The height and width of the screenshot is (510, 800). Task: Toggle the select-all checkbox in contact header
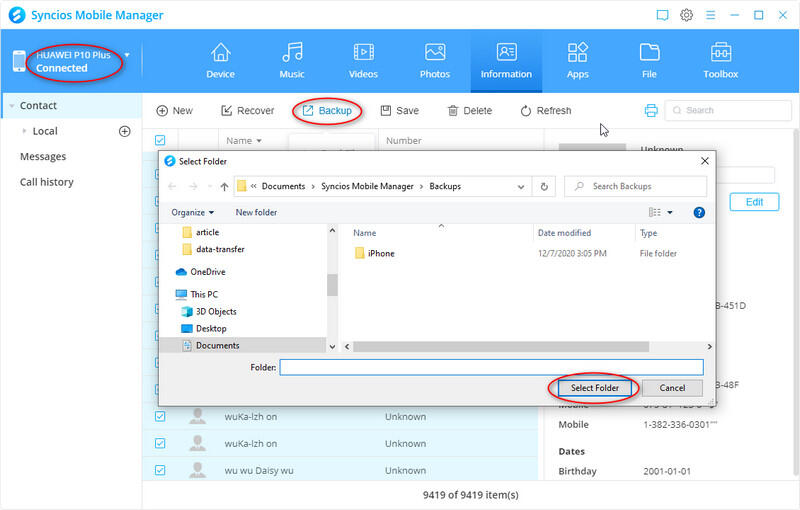160,141
